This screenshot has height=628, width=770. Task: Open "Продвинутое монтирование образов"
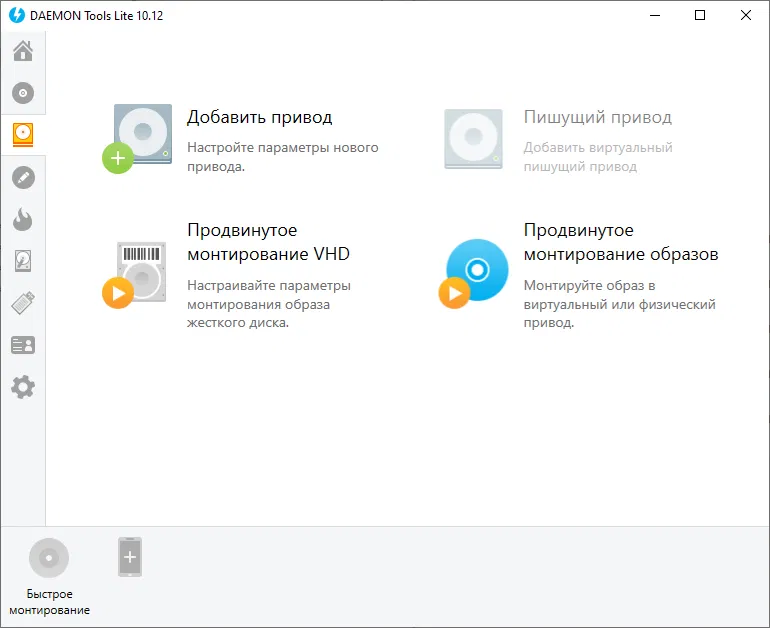click(x=621, y=242)
